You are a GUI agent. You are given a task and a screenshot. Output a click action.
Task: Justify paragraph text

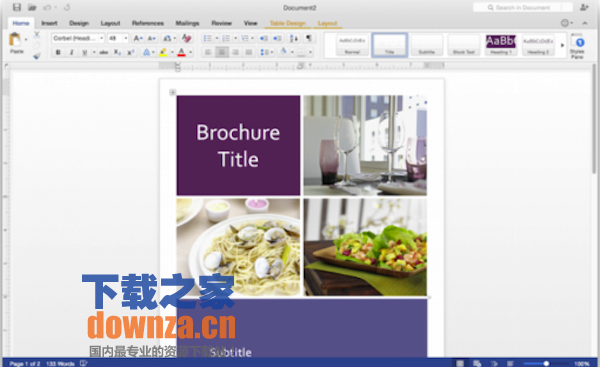pos(249,52)
